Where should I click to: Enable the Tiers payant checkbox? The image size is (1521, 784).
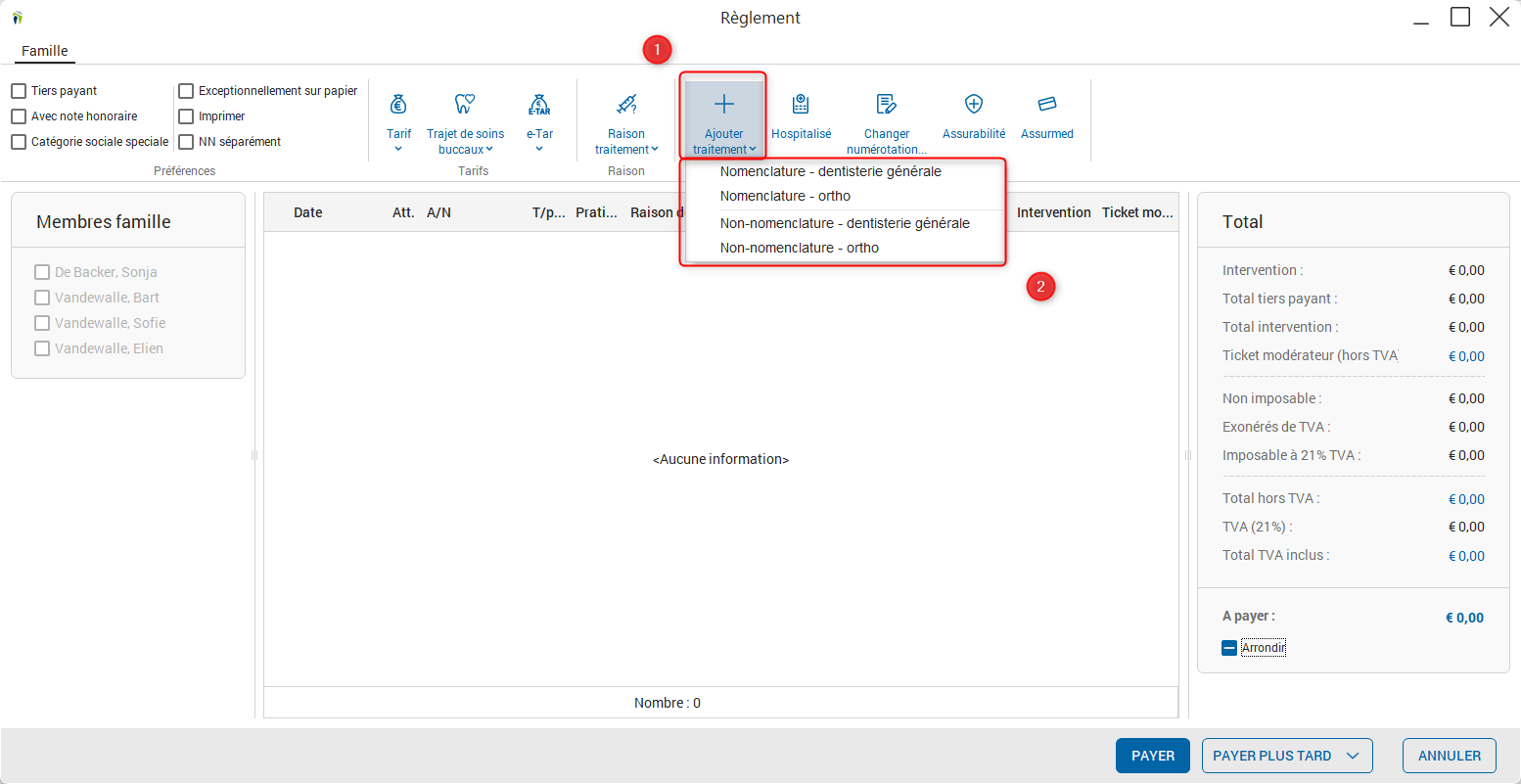tap(19, 91)
